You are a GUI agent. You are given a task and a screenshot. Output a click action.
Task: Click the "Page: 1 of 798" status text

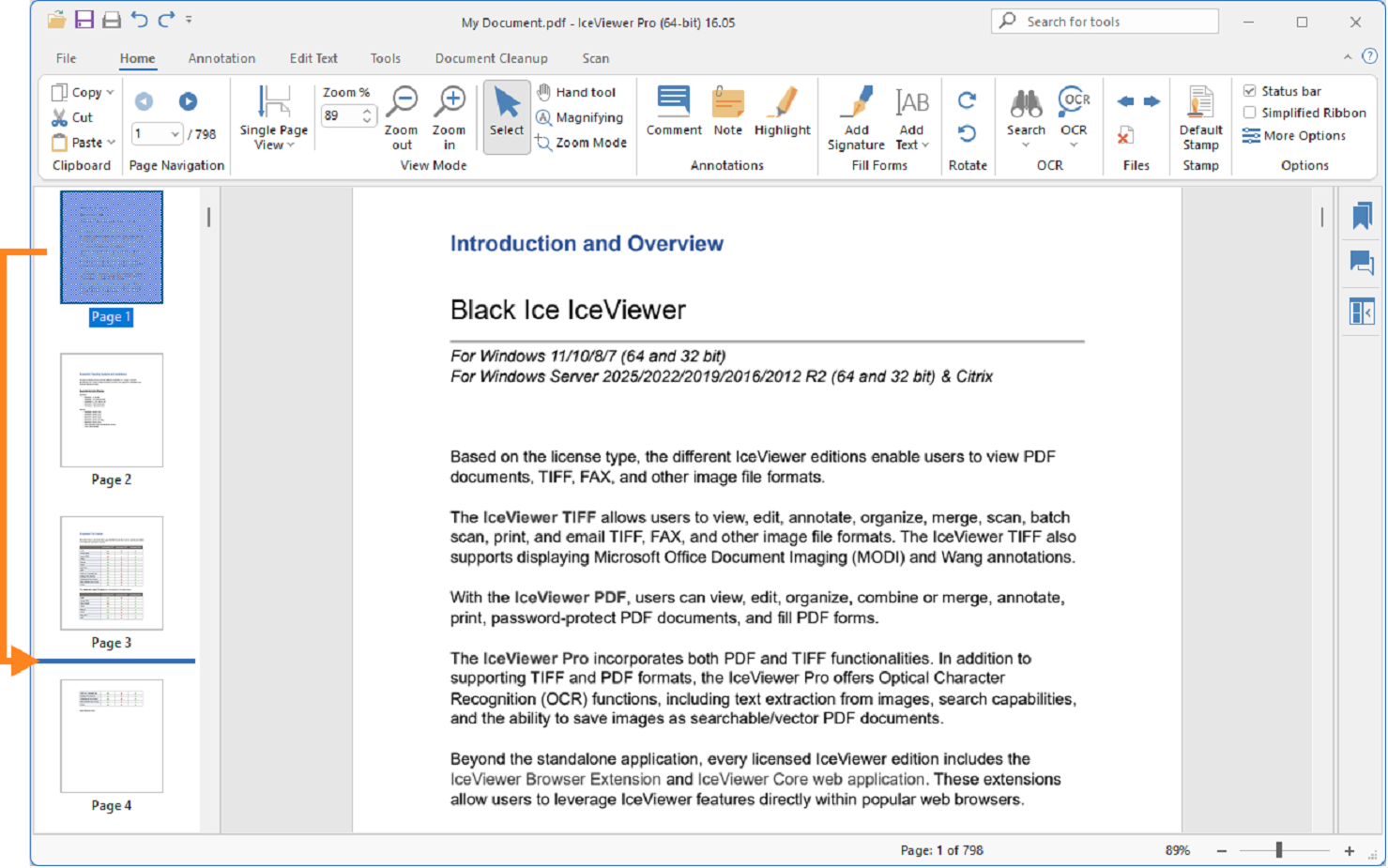point(941,850)
